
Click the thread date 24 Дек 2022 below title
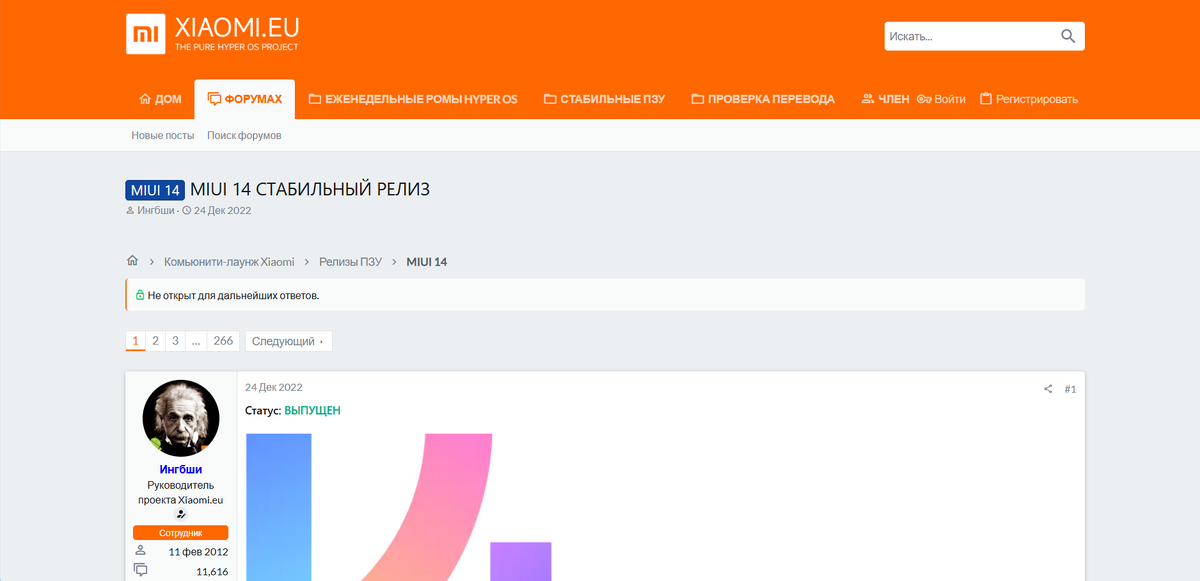click(222, 211)
